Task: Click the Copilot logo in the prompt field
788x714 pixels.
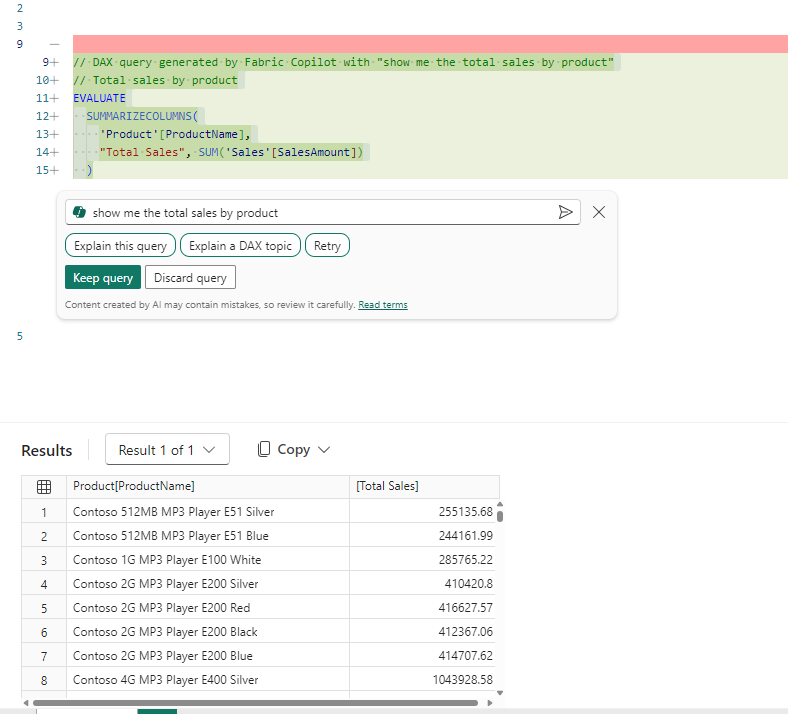Action: [80, 212]
